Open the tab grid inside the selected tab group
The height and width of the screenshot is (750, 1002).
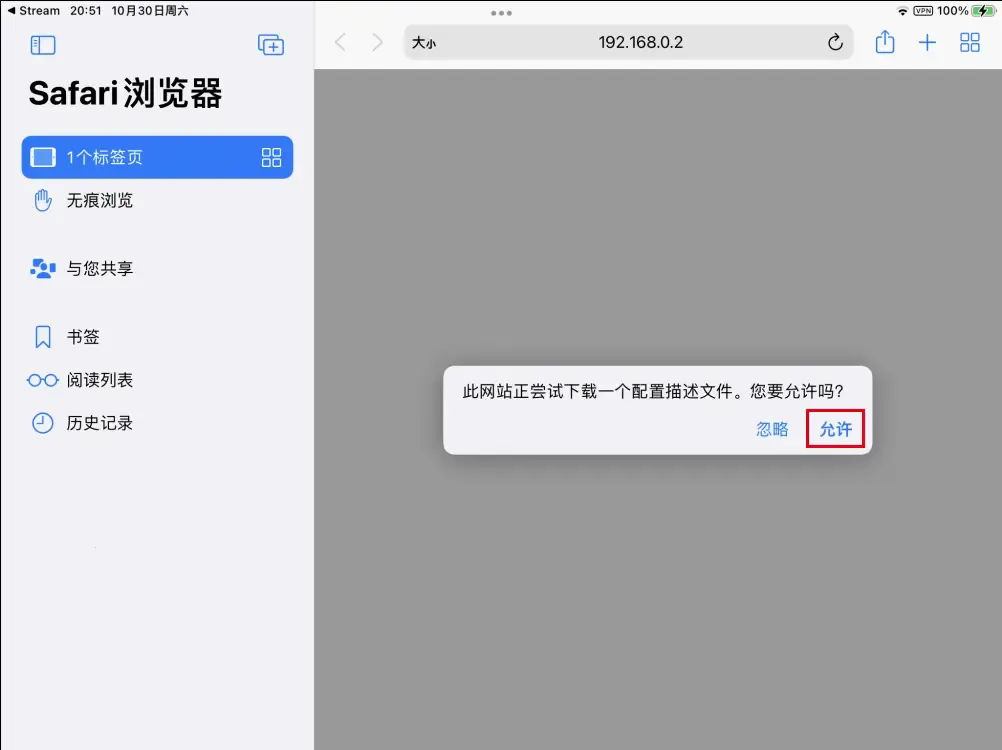(271, 157)
